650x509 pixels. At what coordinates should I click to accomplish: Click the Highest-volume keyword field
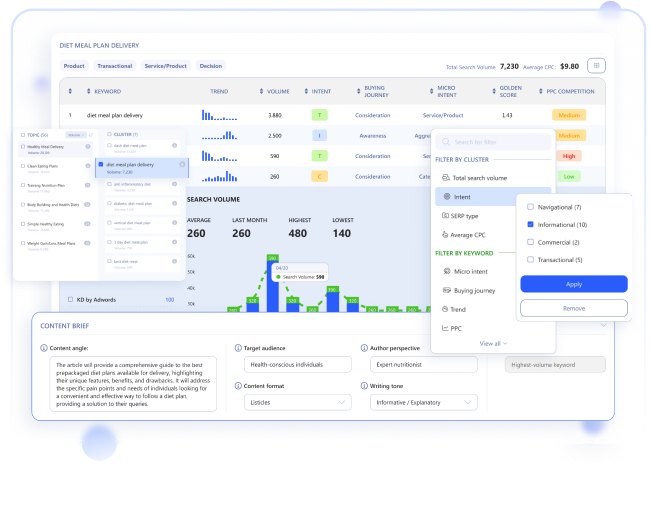coord(555,365)
